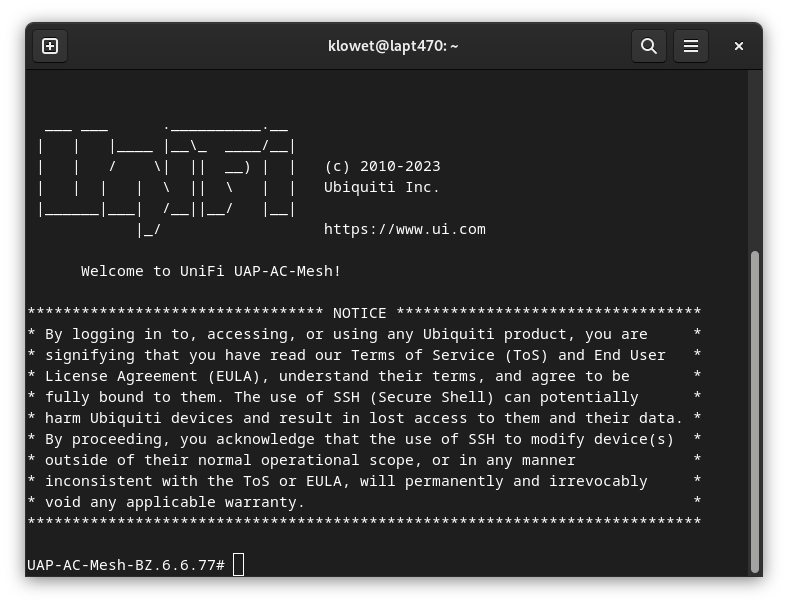This screenshot has height=605, width=788.
Task: Click the (c) 2010-2023 copyright text
Action: (x=382, y=166)
